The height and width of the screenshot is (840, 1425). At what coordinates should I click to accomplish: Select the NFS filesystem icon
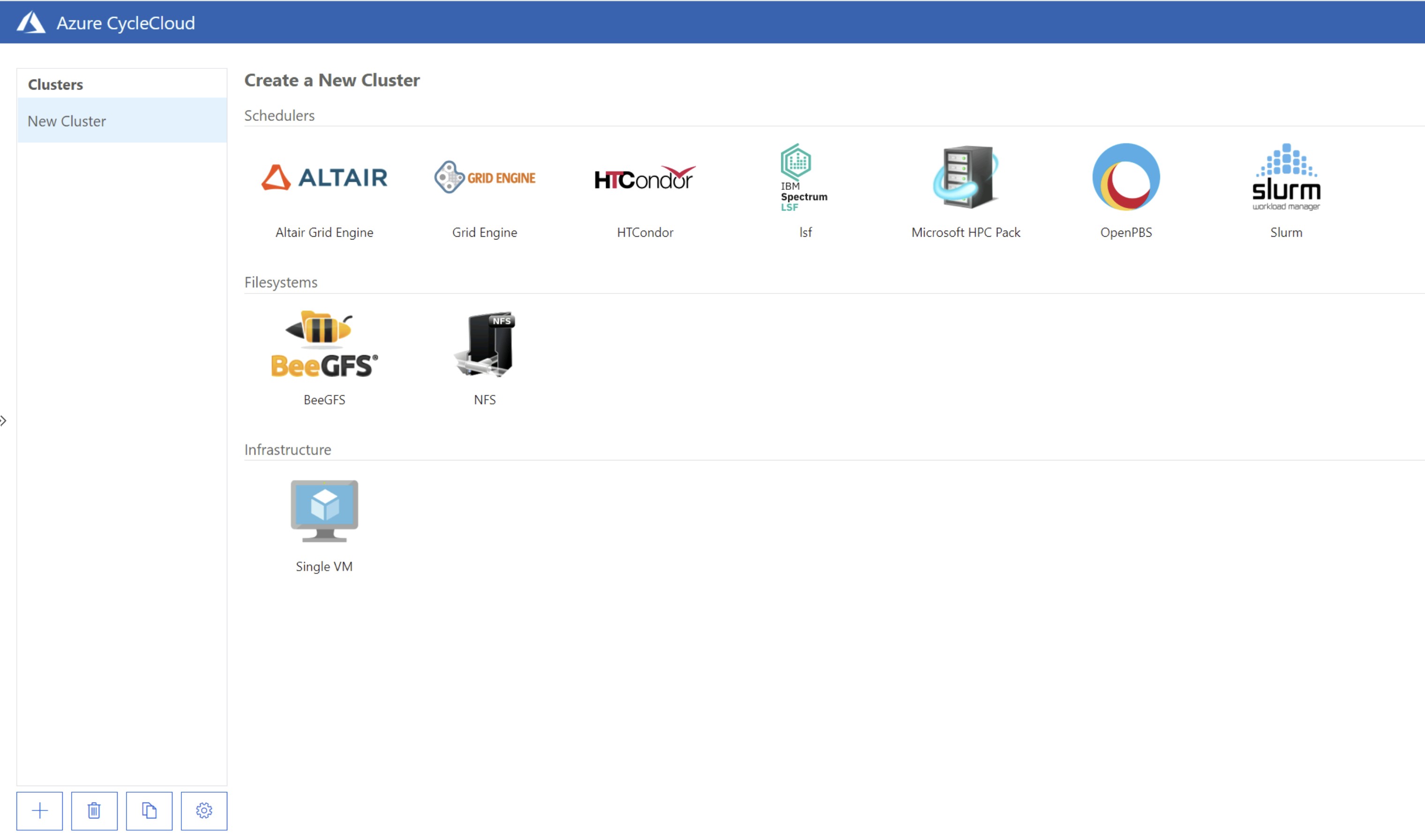(484, 344)
